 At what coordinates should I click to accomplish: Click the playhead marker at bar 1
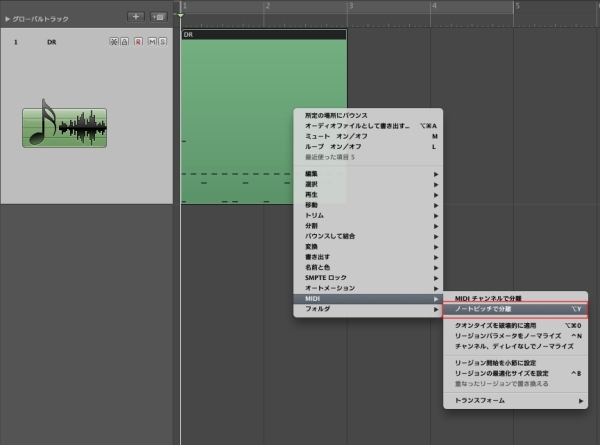(180, 15)
